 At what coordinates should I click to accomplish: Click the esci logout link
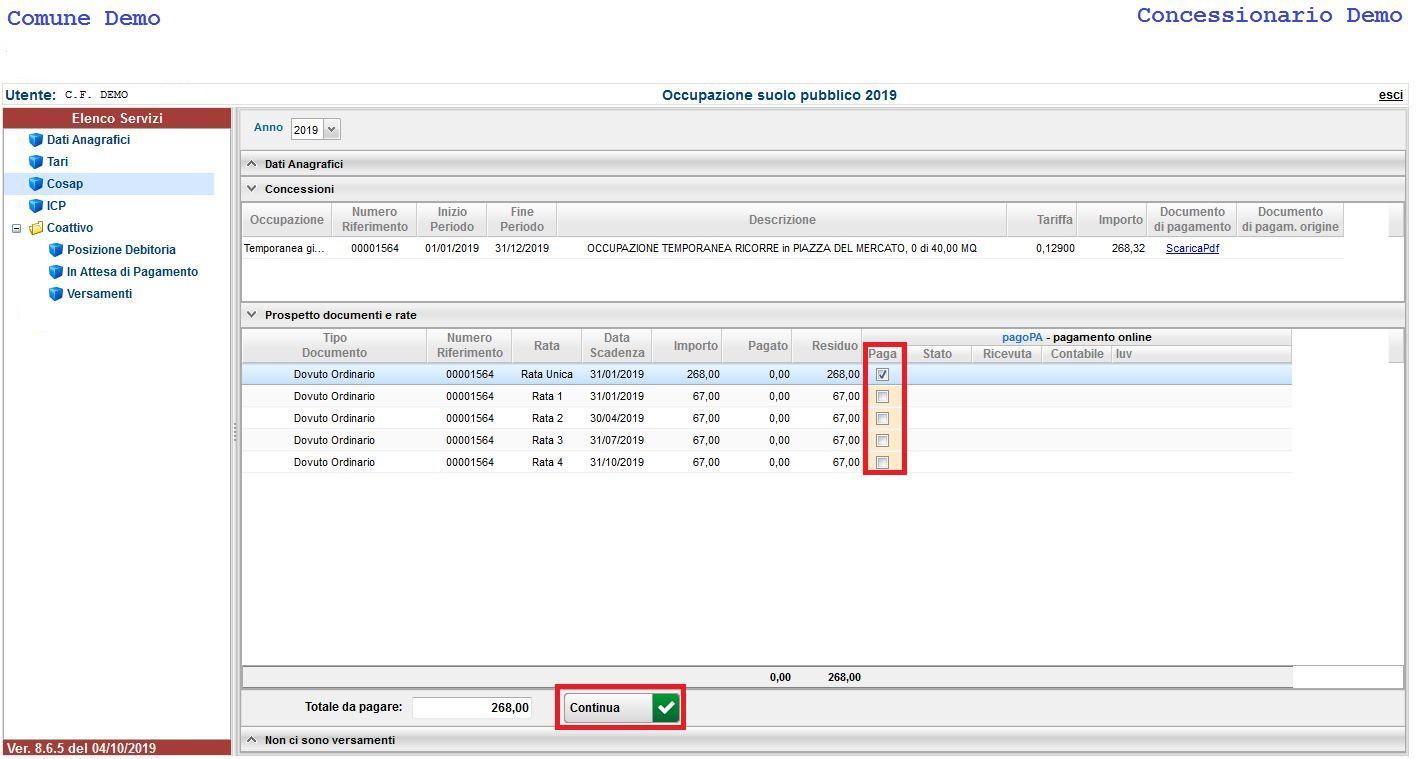click(1390, 95)
